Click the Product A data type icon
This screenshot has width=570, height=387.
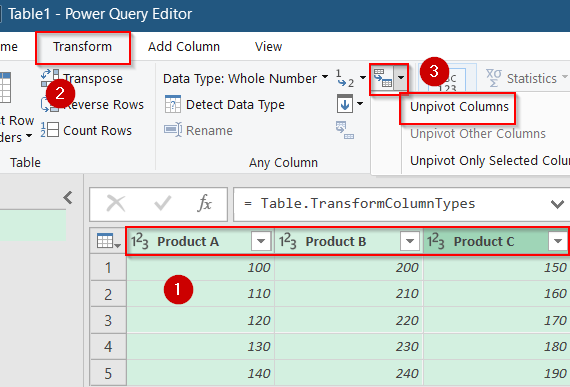tap(140, 241)
